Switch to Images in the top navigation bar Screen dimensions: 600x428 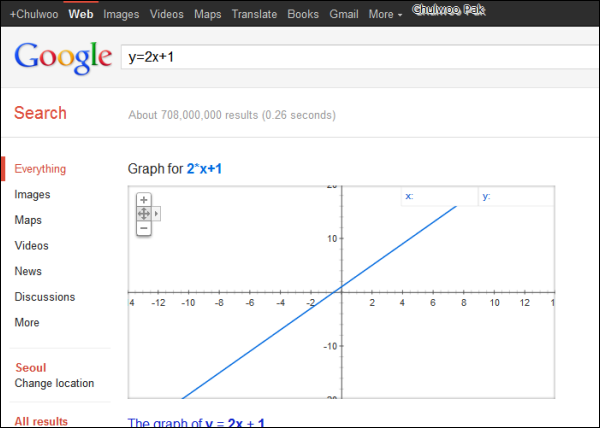tap(121, 15)
